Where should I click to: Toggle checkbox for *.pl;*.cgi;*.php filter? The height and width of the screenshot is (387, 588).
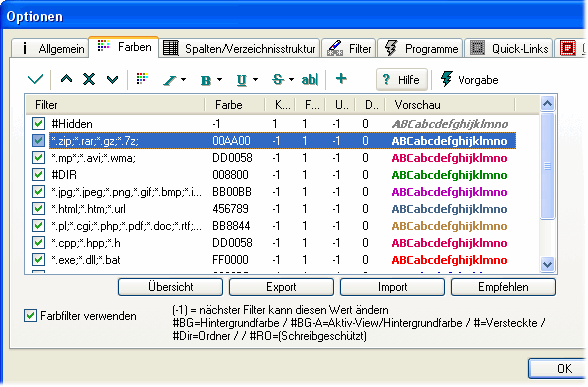(x=38, y=226)
